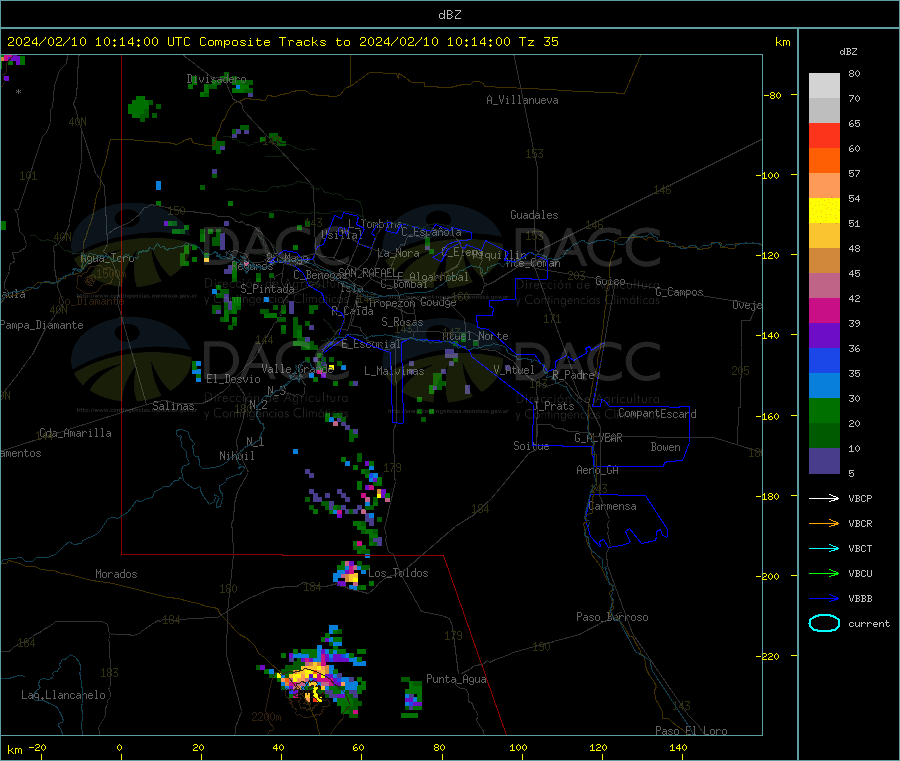
Task: Click the Carmensa map label
Action: [x=612, y=506]
